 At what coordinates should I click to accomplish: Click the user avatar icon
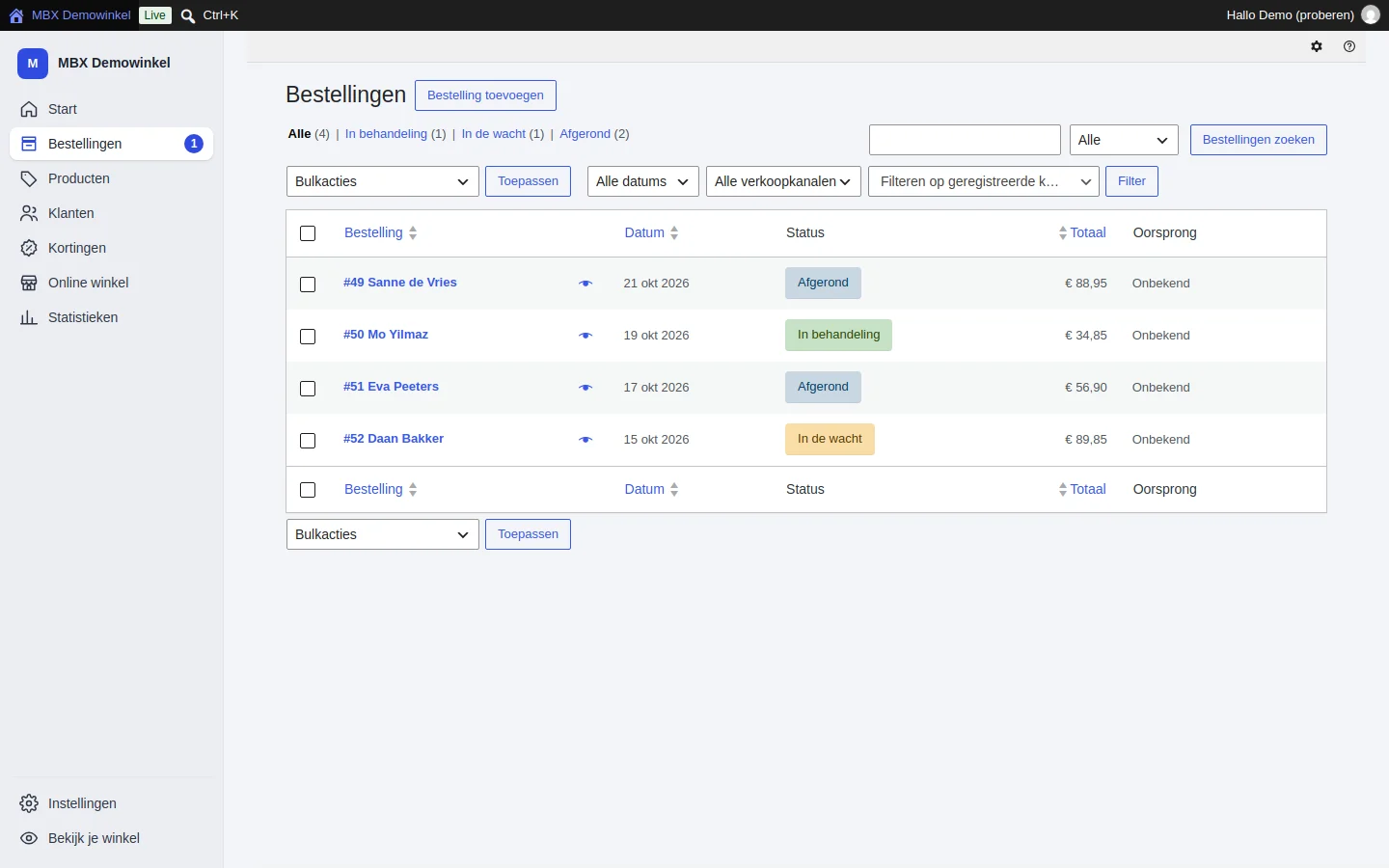click(1371, 15)
